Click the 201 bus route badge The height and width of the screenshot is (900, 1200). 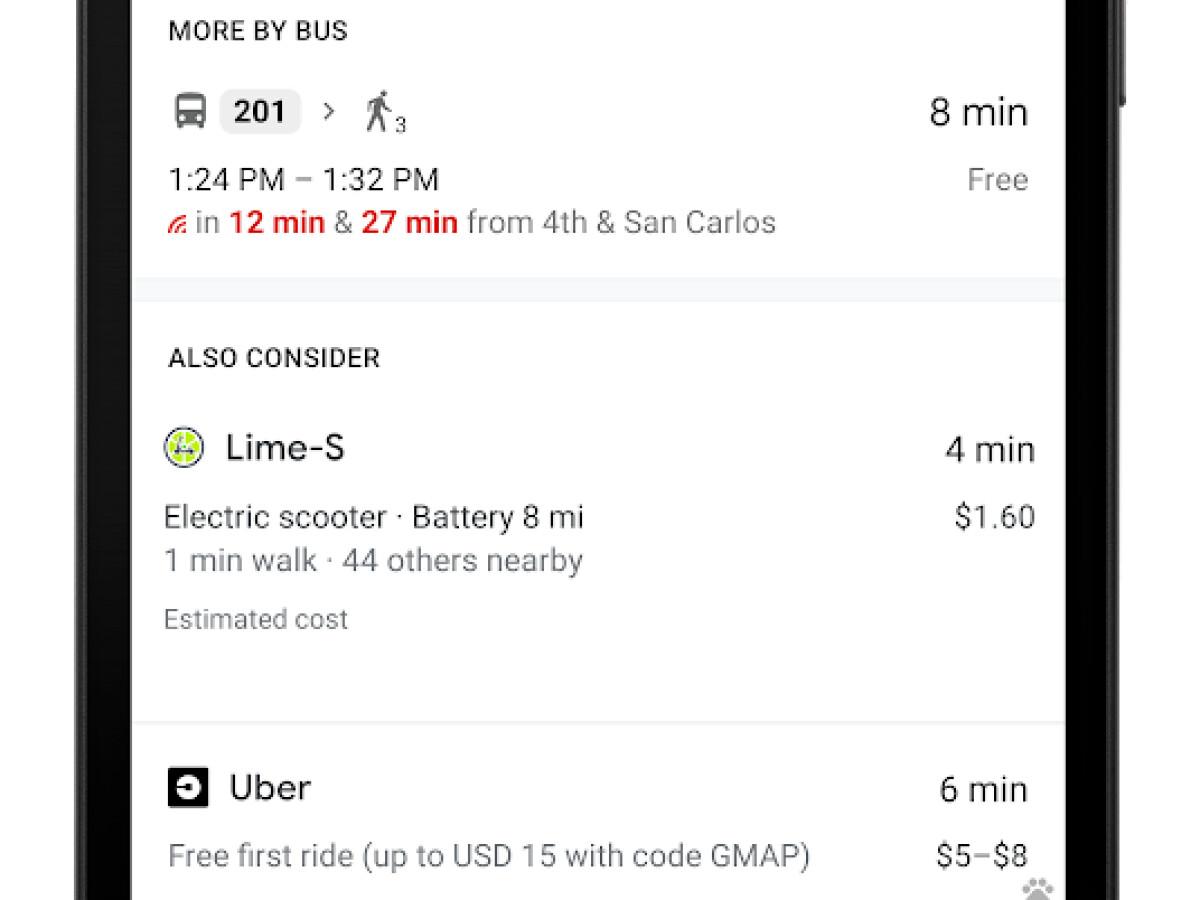[259, 111]
